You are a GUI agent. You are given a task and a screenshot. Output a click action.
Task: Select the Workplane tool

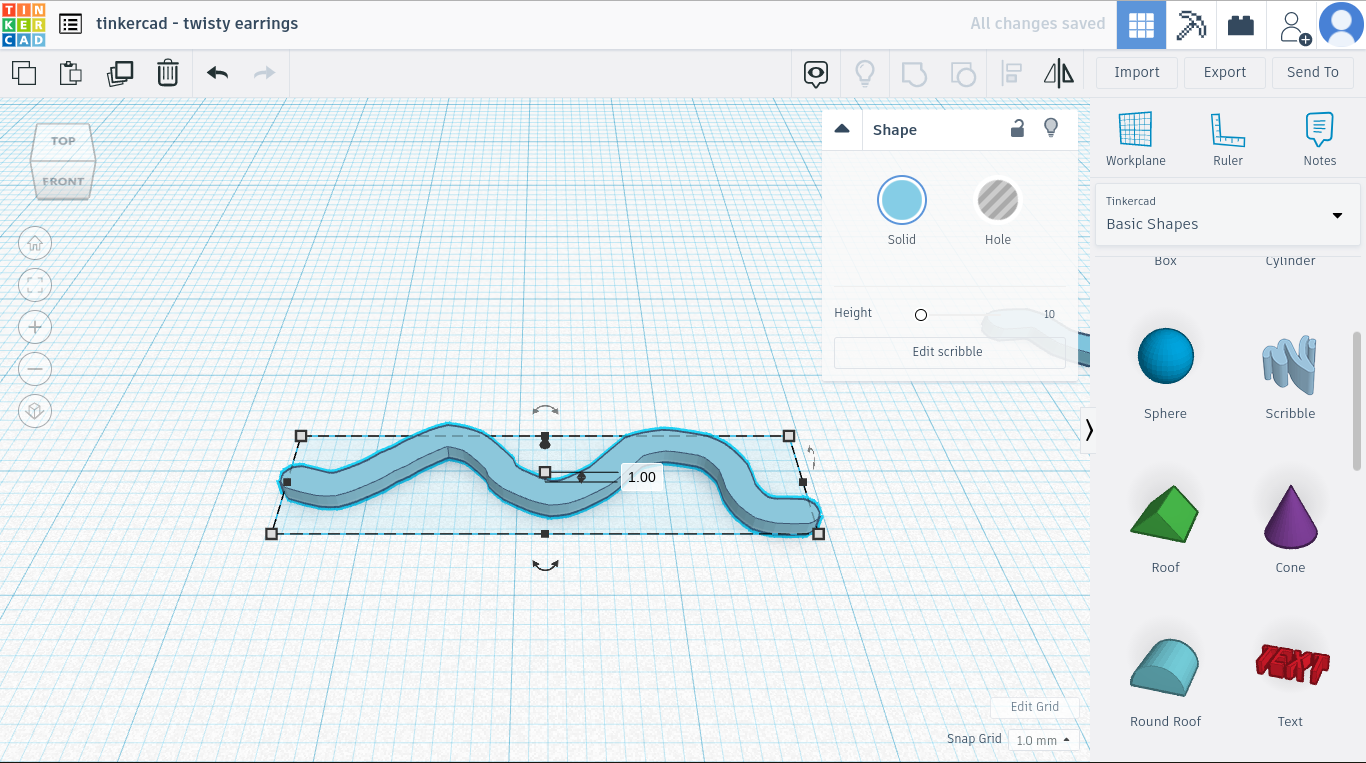point(1135,139)
